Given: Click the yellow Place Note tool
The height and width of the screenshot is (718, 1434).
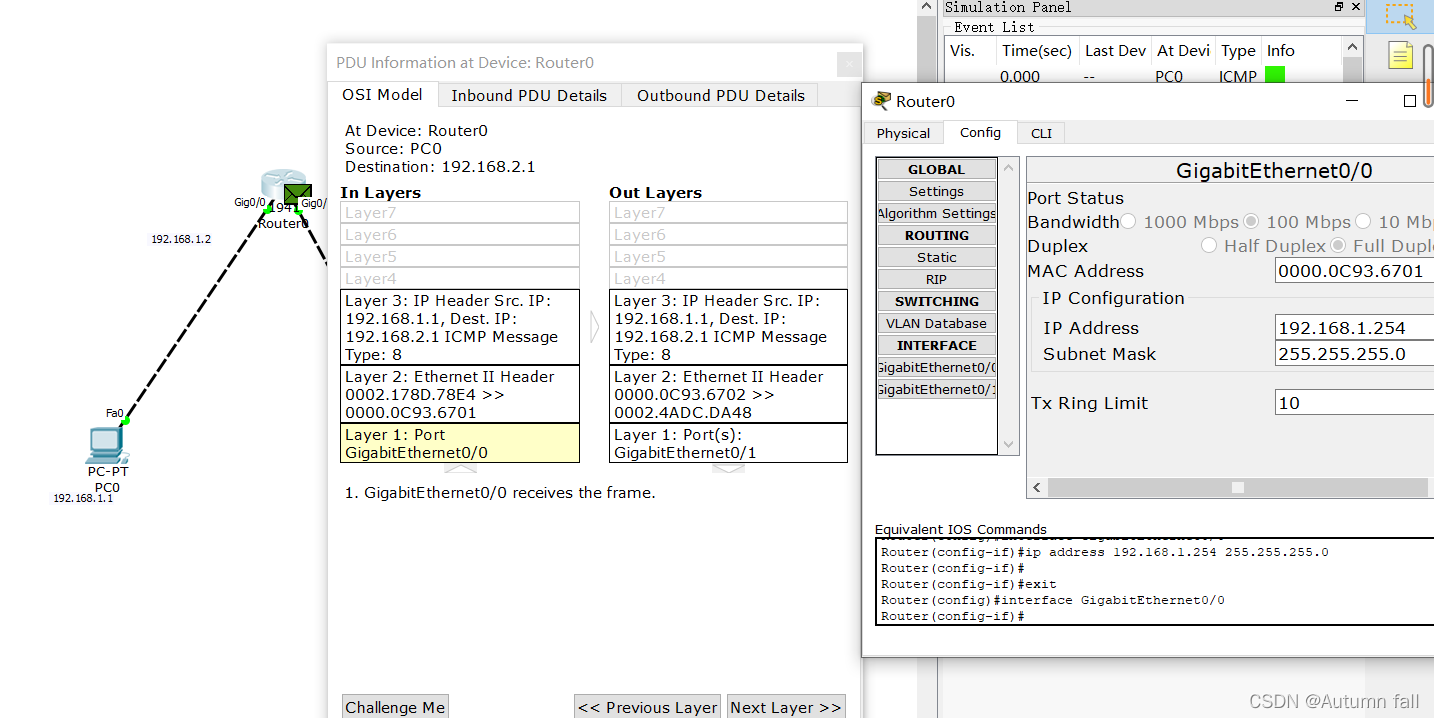Looking at the screenshot, I should (x=1401, y=56).
